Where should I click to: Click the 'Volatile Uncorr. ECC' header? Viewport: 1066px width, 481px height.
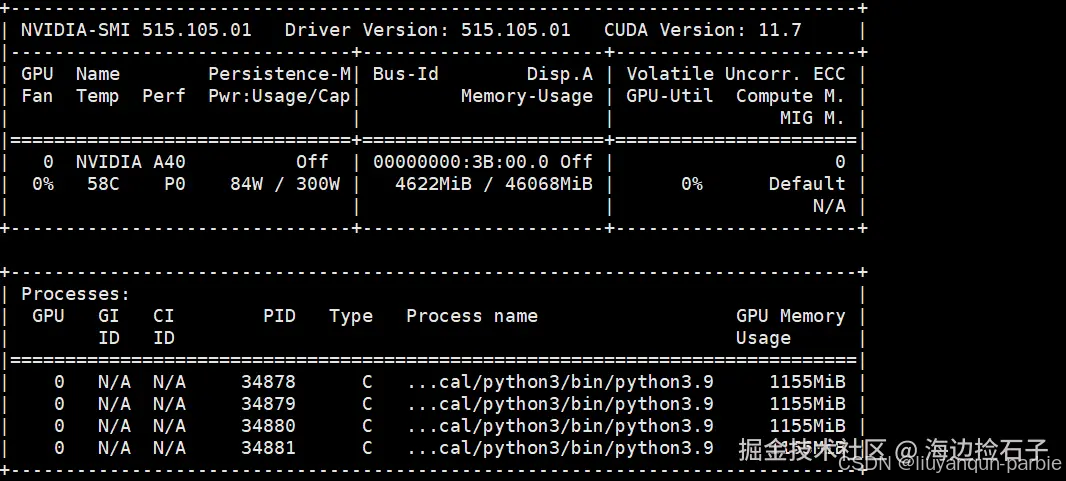coord(736,74)
